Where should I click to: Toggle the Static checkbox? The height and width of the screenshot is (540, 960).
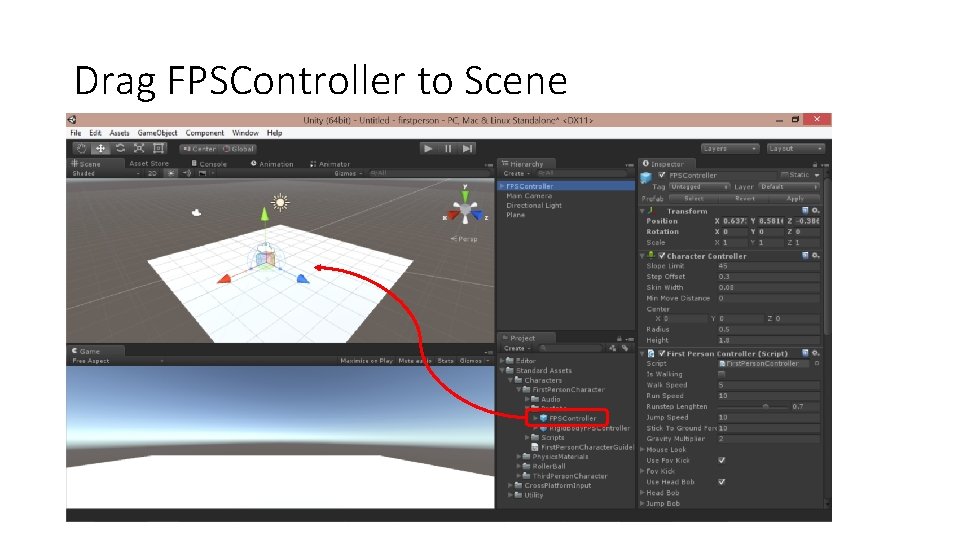click(x=784, y=175)
